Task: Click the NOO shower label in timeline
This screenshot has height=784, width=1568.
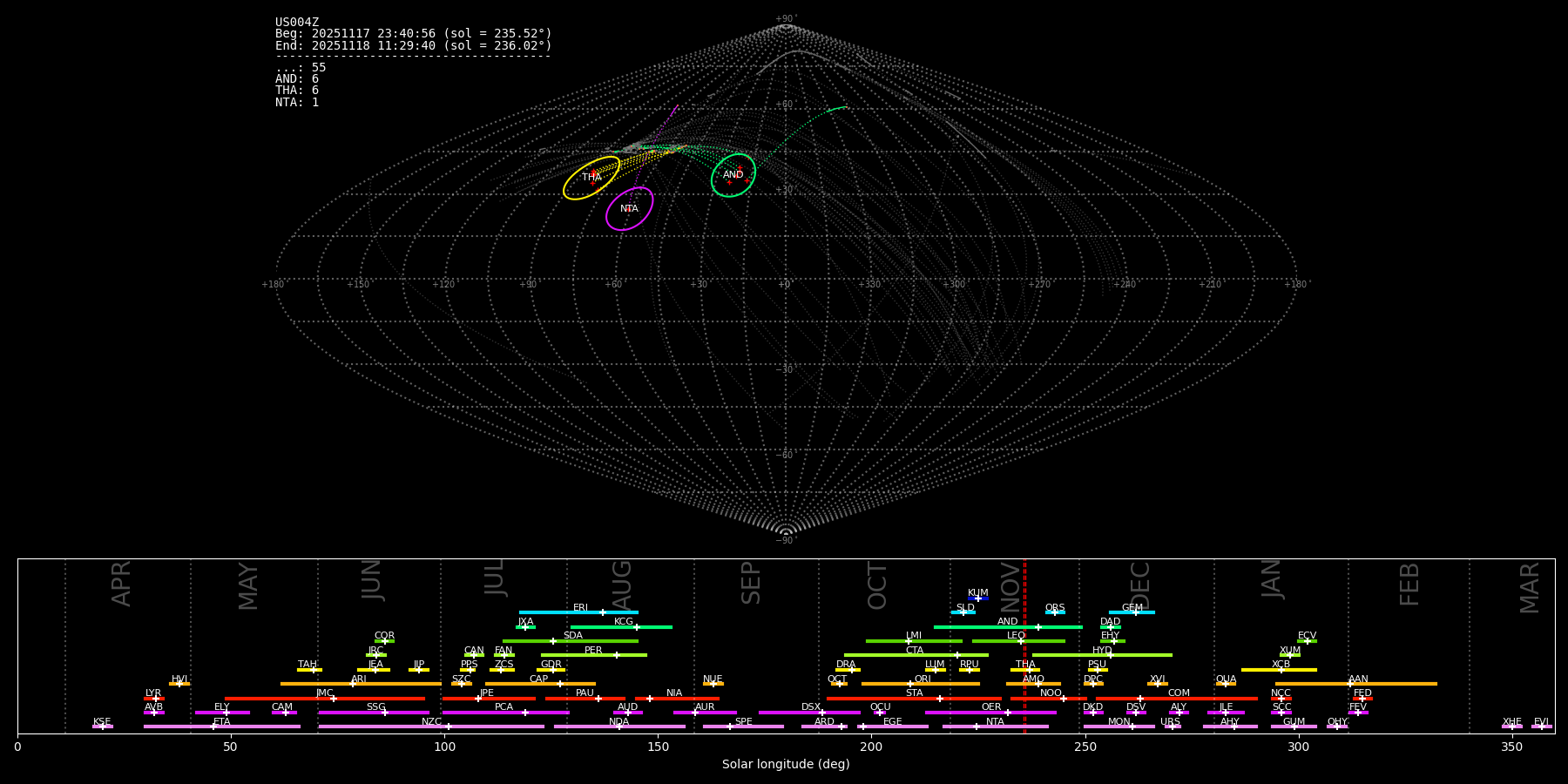Action: coord(1051,693)
